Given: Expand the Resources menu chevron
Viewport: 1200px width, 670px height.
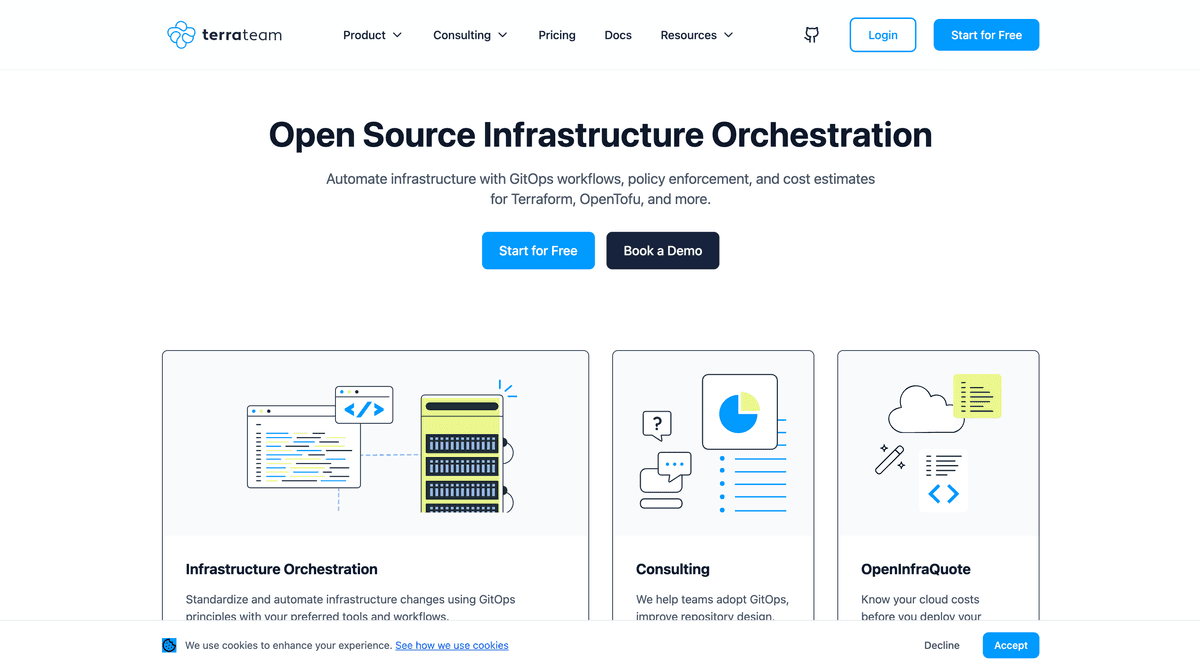Looking at the screenshot, I should coord(729,35).
